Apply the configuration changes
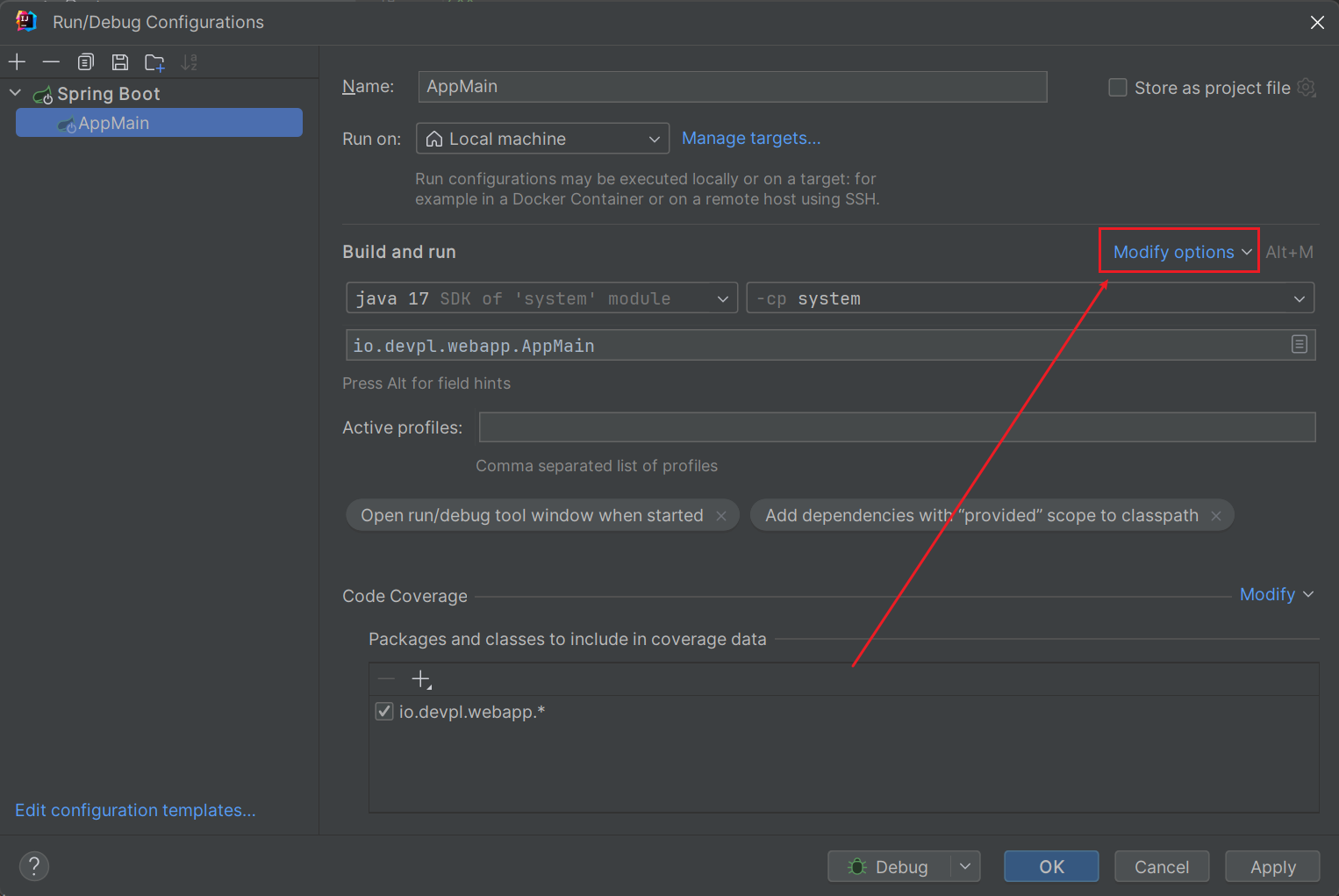 tap(1272, 866)
